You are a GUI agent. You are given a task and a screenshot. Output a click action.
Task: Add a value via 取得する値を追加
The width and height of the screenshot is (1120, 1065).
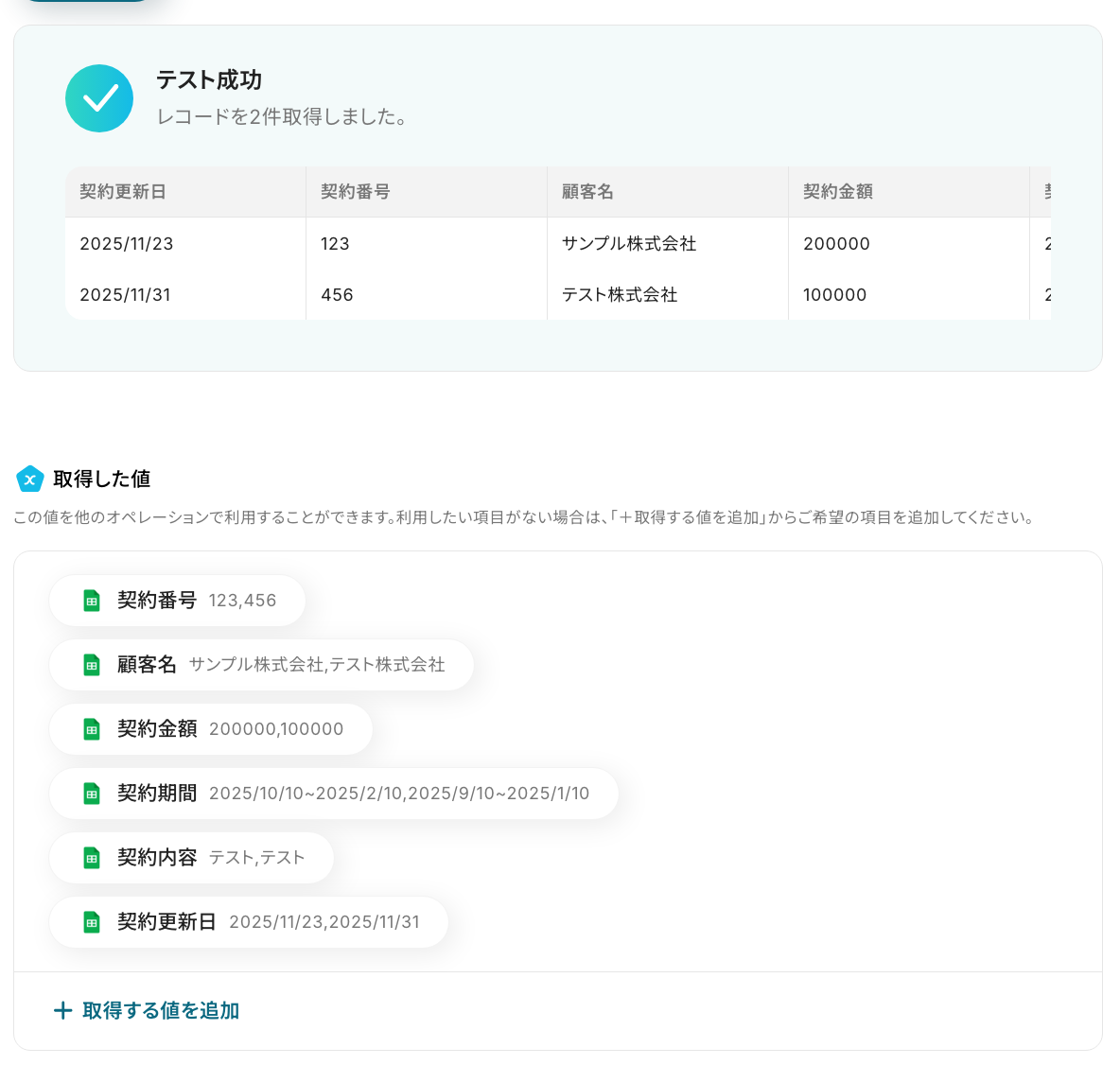click(147, 1011)
